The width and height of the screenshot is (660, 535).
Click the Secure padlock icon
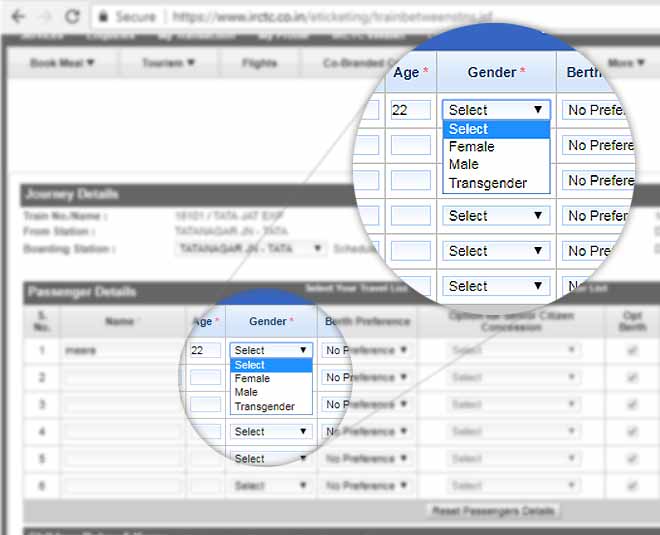103,17
